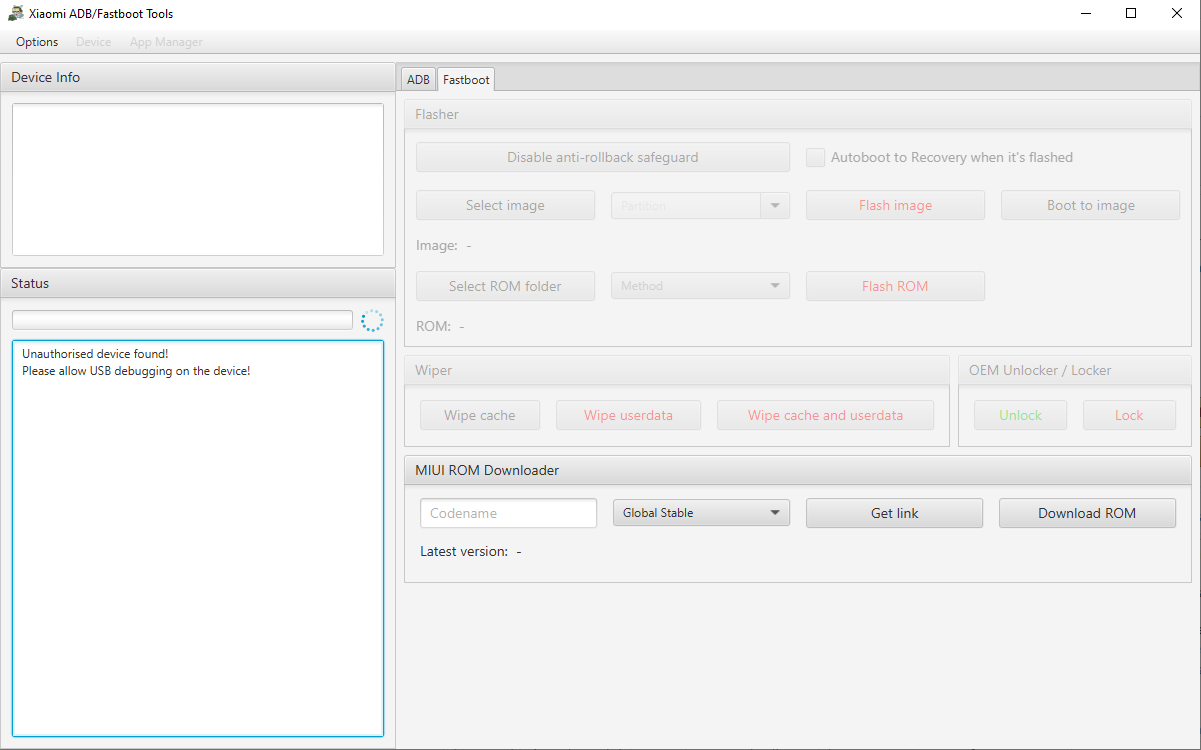
Task: Enable Autoboot to Recovery checkbox
Action: pyautogui.click(x=816, y=157)
